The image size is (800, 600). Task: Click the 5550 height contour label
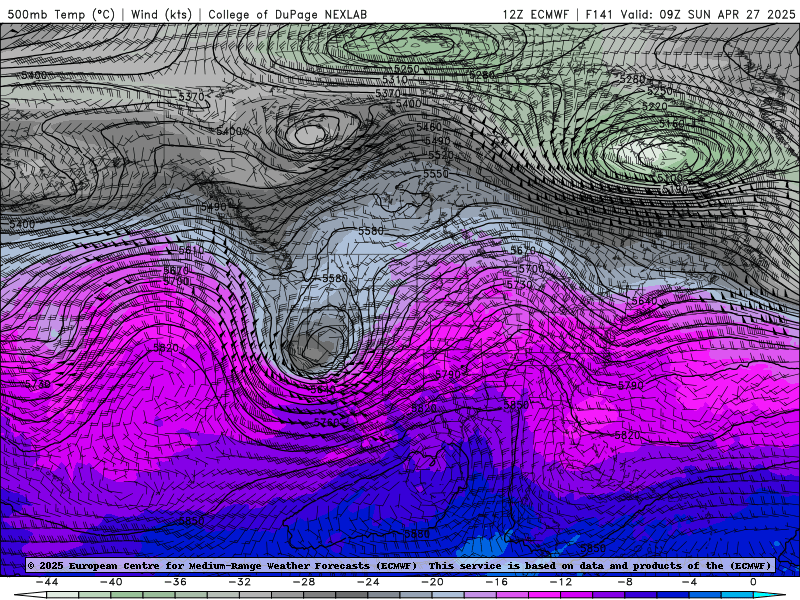point(436,173)
